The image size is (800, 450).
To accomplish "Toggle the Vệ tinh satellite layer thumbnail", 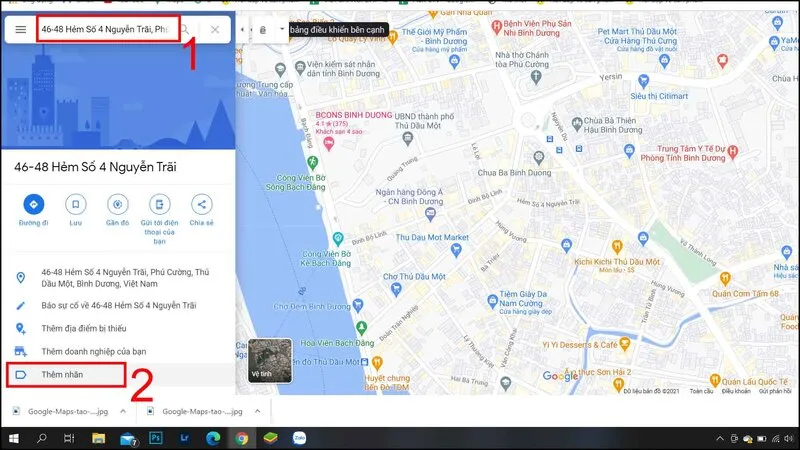I will 270,360.
